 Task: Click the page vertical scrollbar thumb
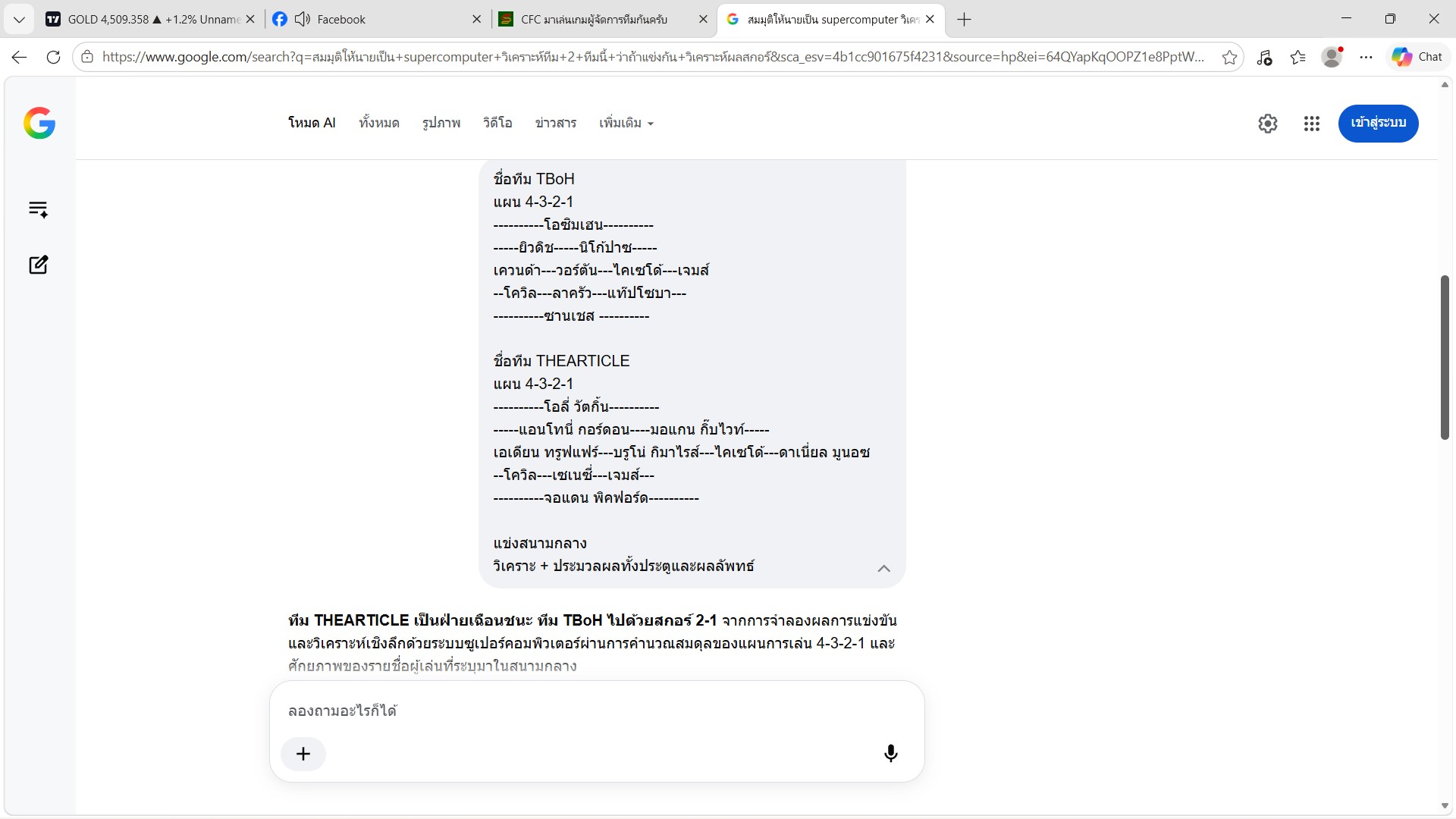pyautogui.click(x=1445, y=357)
